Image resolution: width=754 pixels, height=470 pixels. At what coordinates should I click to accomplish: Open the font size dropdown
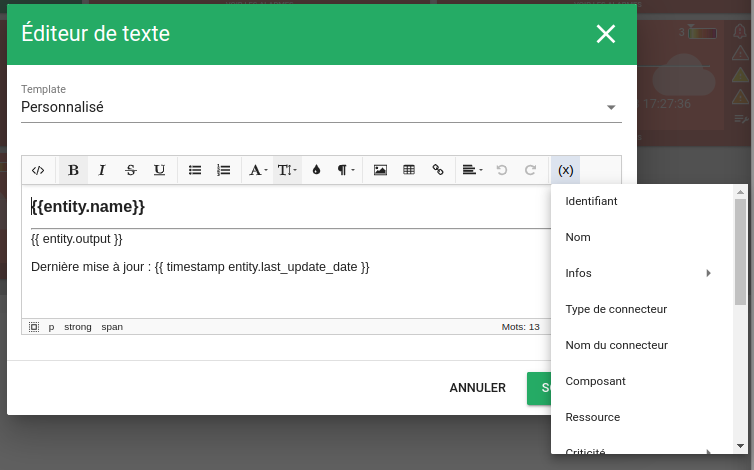pyautogui.click(x=287, y=170)
